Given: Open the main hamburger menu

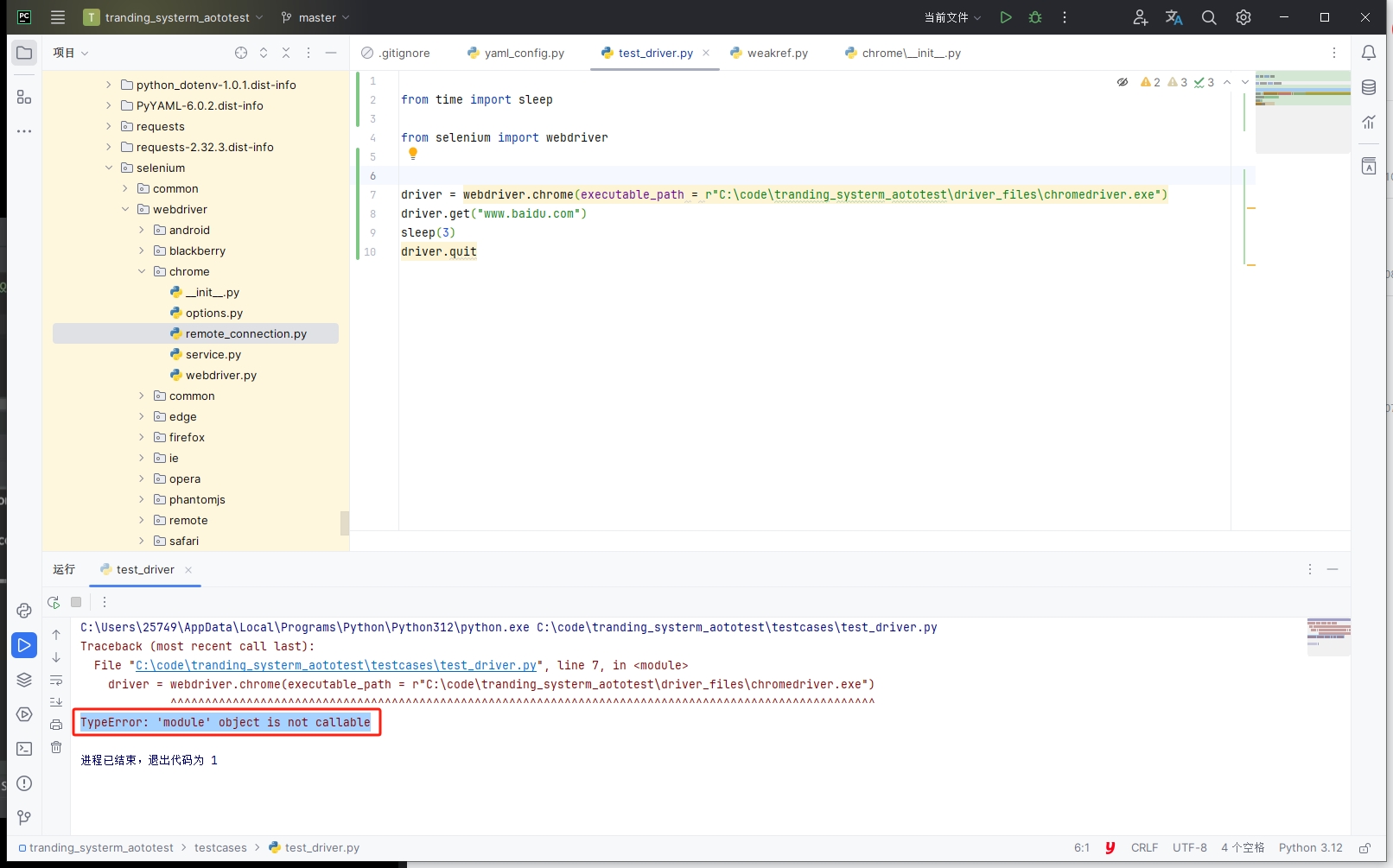Looking at the screenshot, I should coord(58,17).
